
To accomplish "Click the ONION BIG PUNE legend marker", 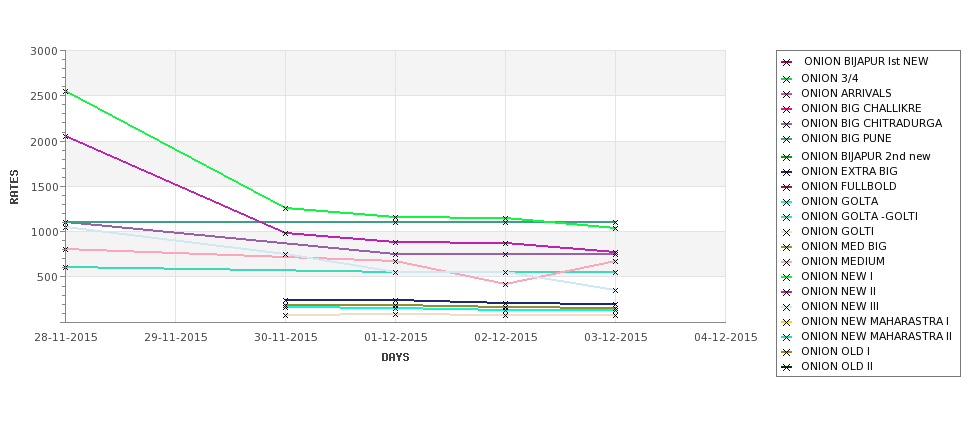I will [787, 139].
